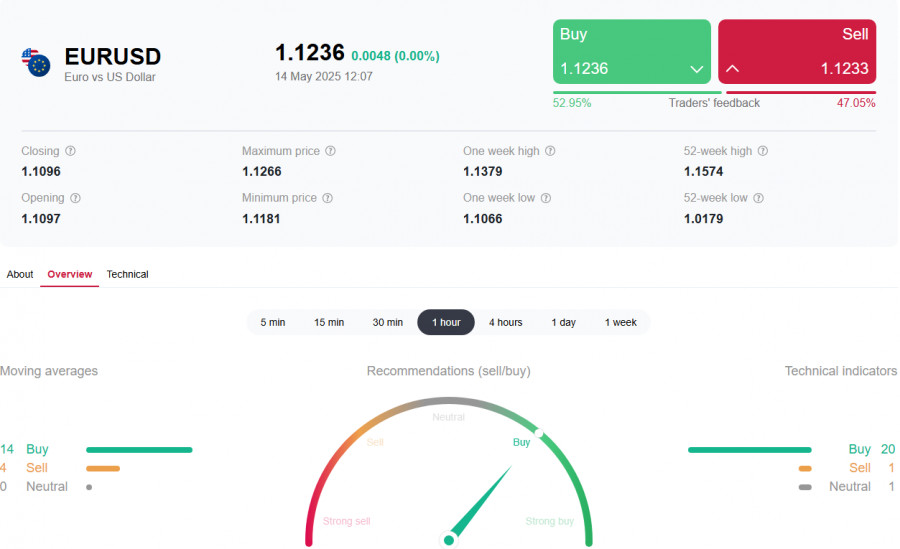The image size is (900, 549).
Task: Click the Traders' feedback label
Action: tap(714, 103)
